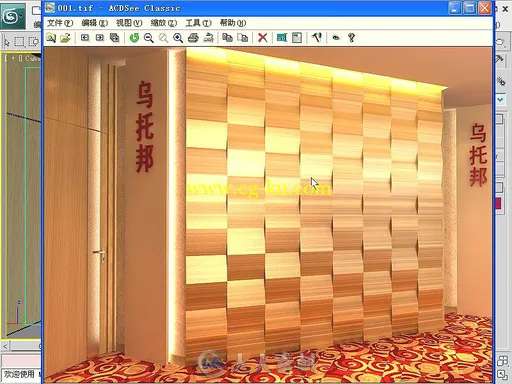Click the slideshow images icon
The width and height of the screenshot is (512, 384).
[x=114, y=38]
